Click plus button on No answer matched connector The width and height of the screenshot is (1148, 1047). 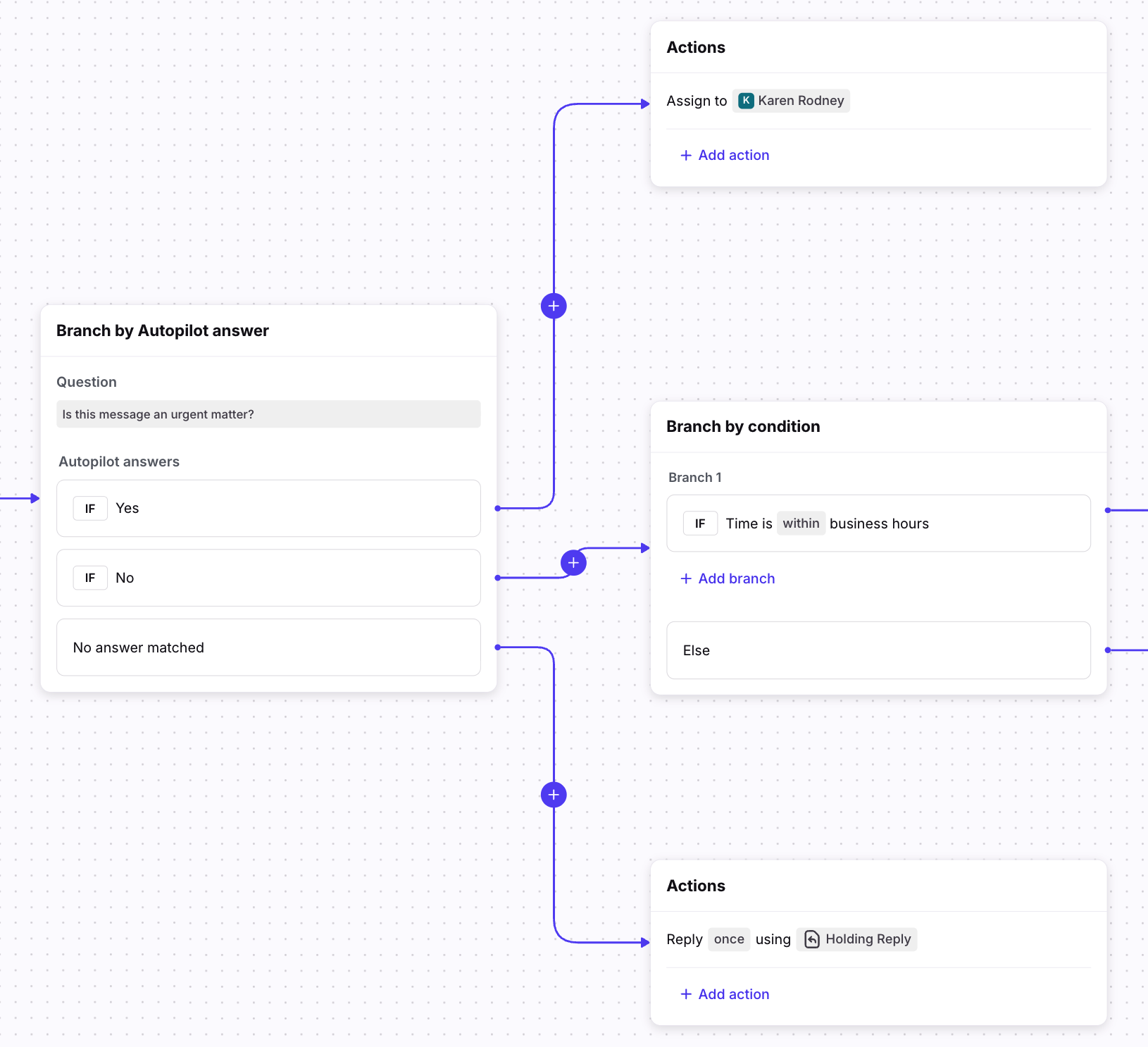click(x=554, y=795)
